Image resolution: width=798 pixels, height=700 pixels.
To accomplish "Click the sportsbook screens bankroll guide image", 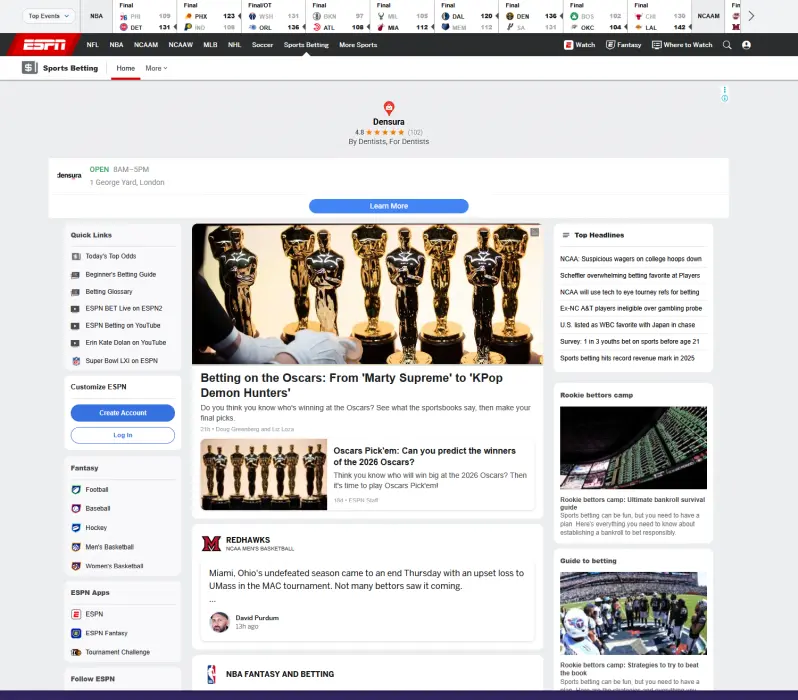I will click(634, 447).
